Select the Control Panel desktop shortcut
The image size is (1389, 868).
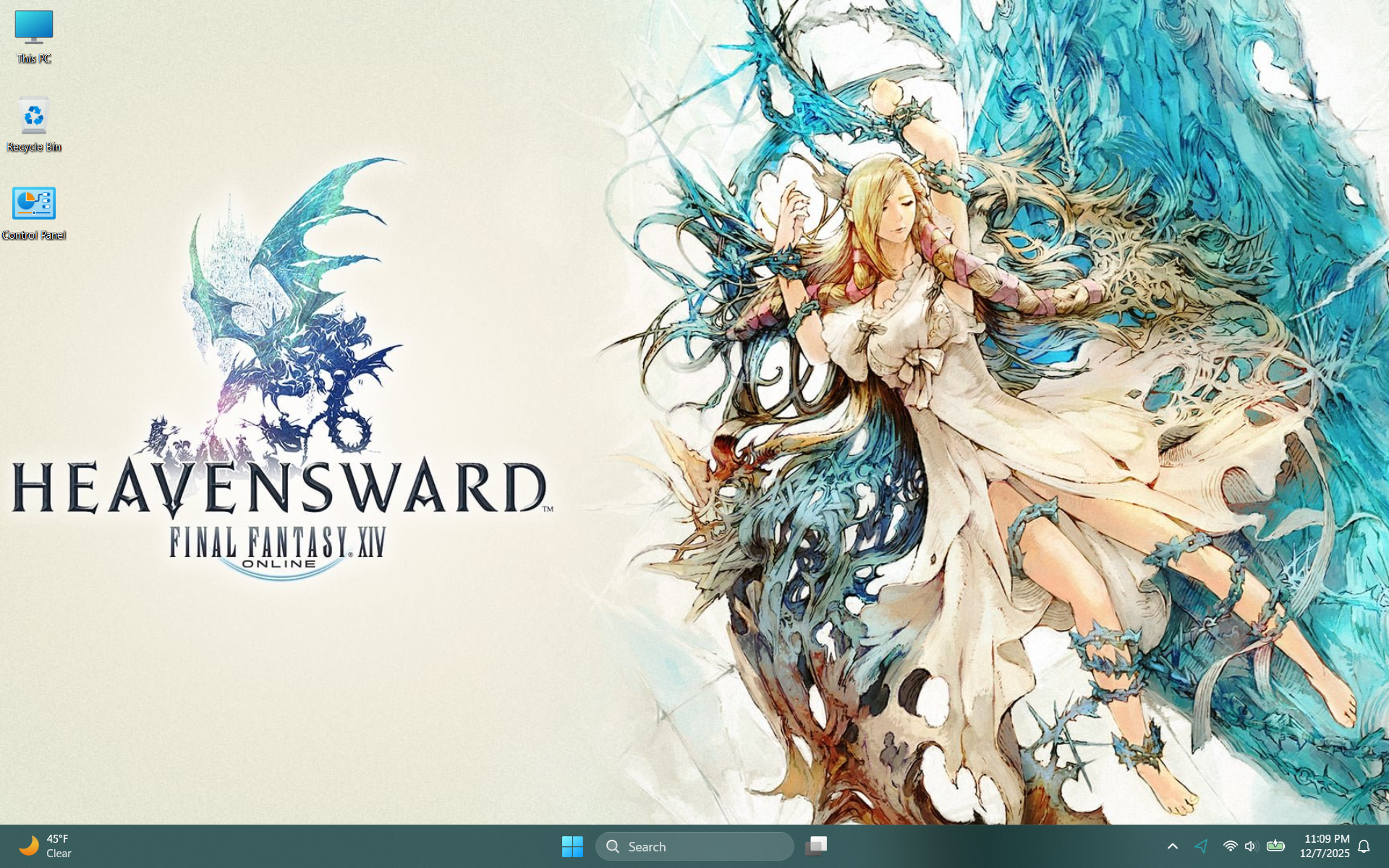33,204
